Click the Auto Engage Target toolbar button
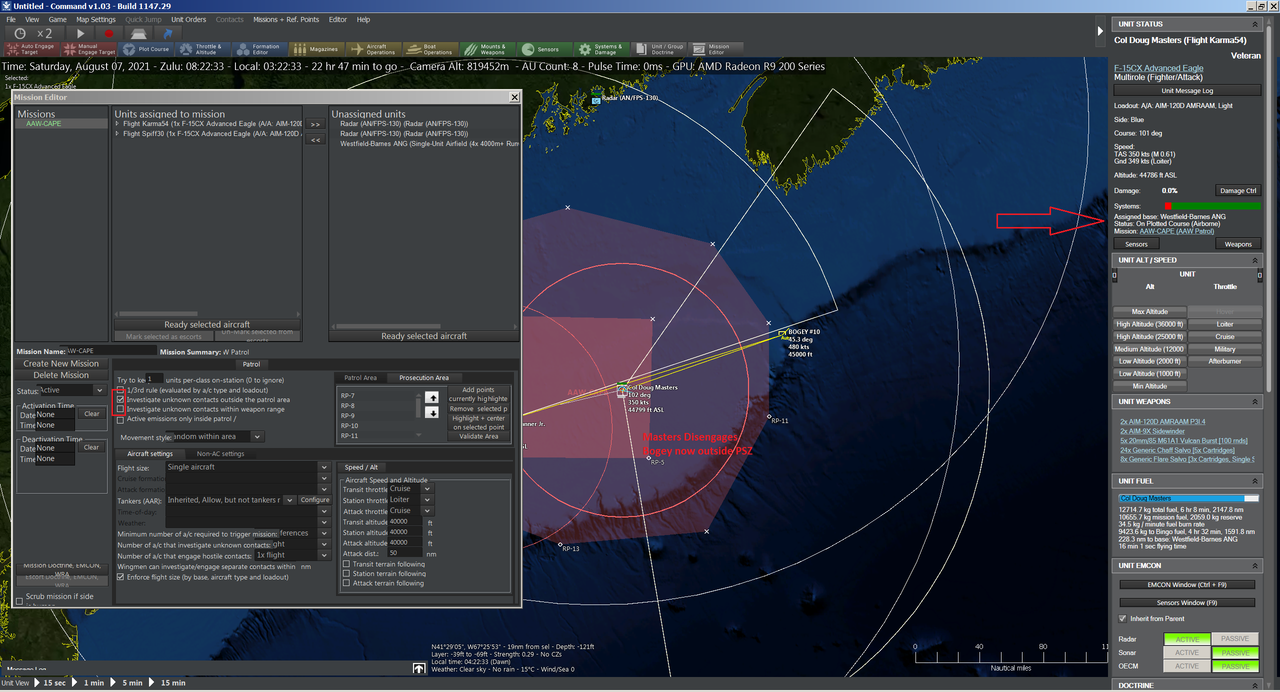 31,48
